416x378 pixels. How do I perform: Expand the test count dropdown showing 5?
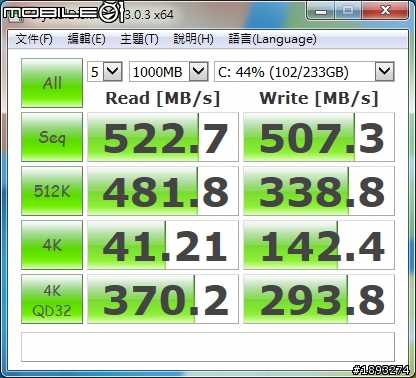(112, 71)
